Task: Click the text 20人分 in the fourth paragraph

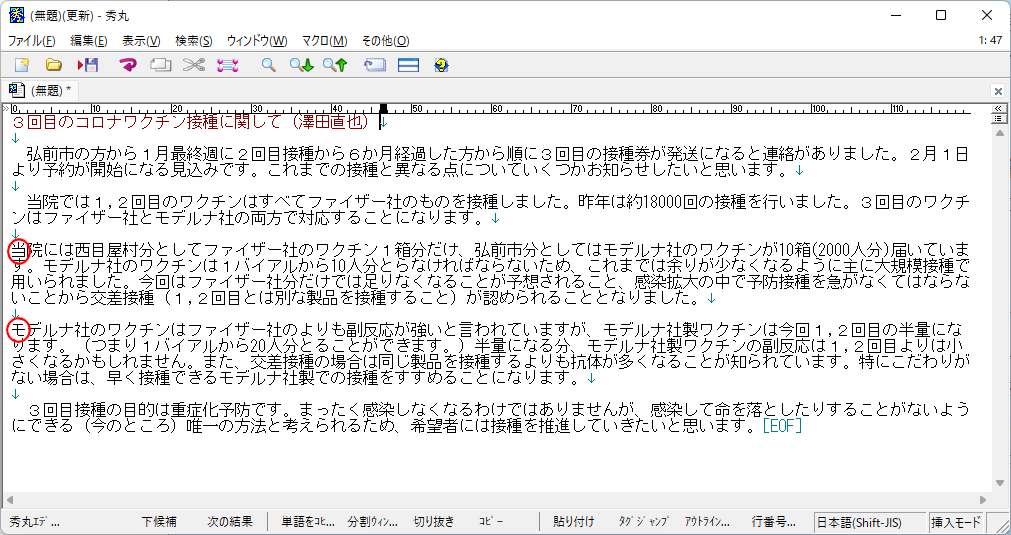Action: pyautogui.click(x=272, y=345)
